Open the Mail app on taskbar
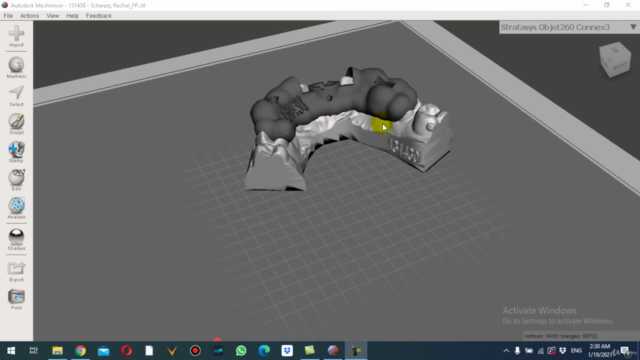 coord(103,351)
